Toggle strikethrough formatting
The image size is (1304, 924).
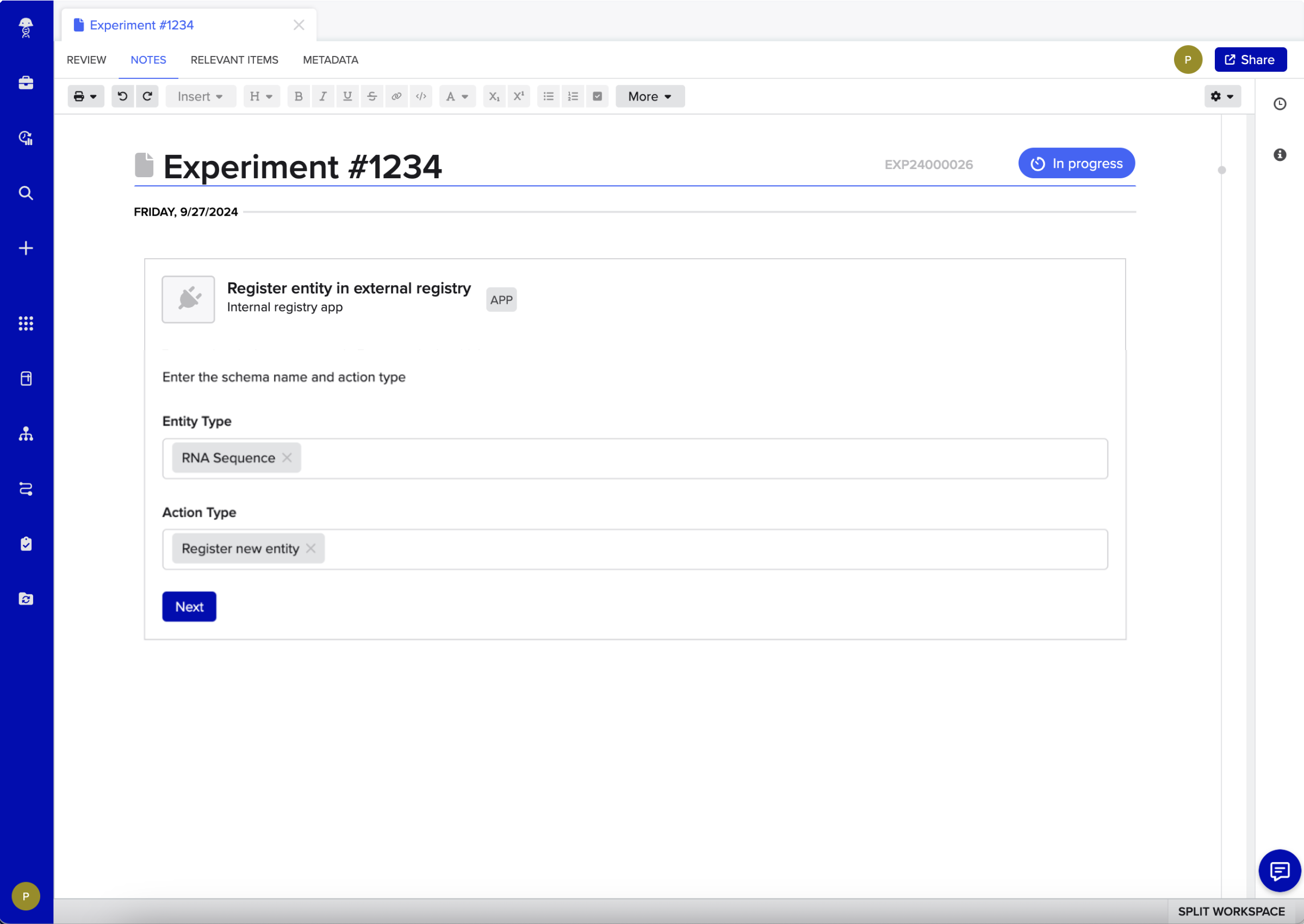[371, 96]
